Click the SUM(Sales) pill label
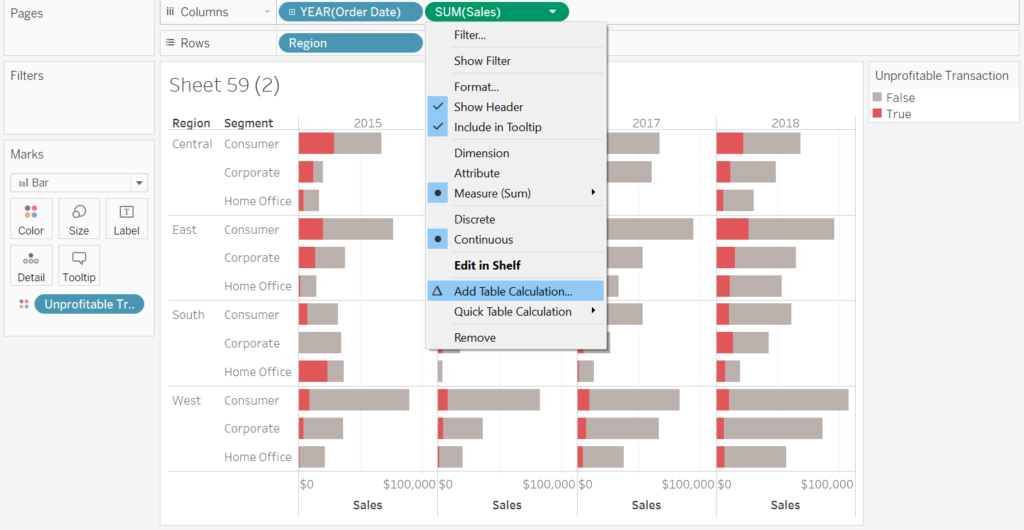1024x530 pixels. point(468,12)
